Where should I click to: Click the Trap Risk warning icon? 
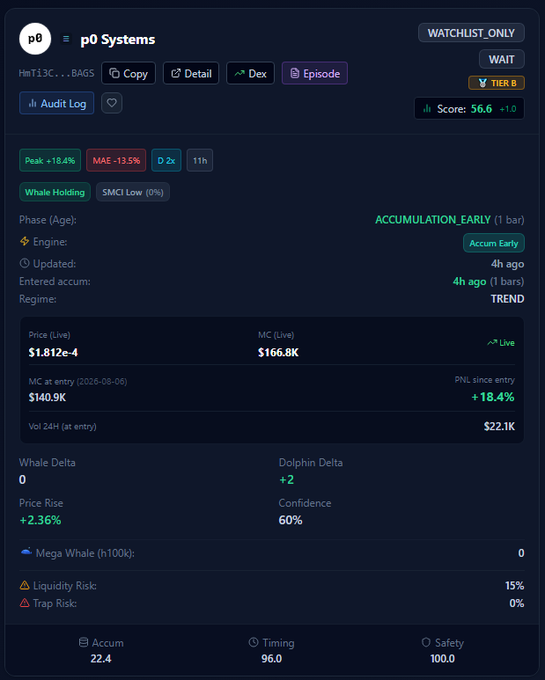pos(25,603)
